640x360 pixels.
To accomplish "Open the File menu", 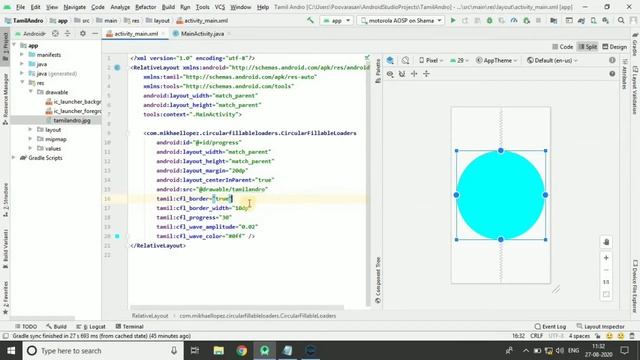I will click(20, 7).
